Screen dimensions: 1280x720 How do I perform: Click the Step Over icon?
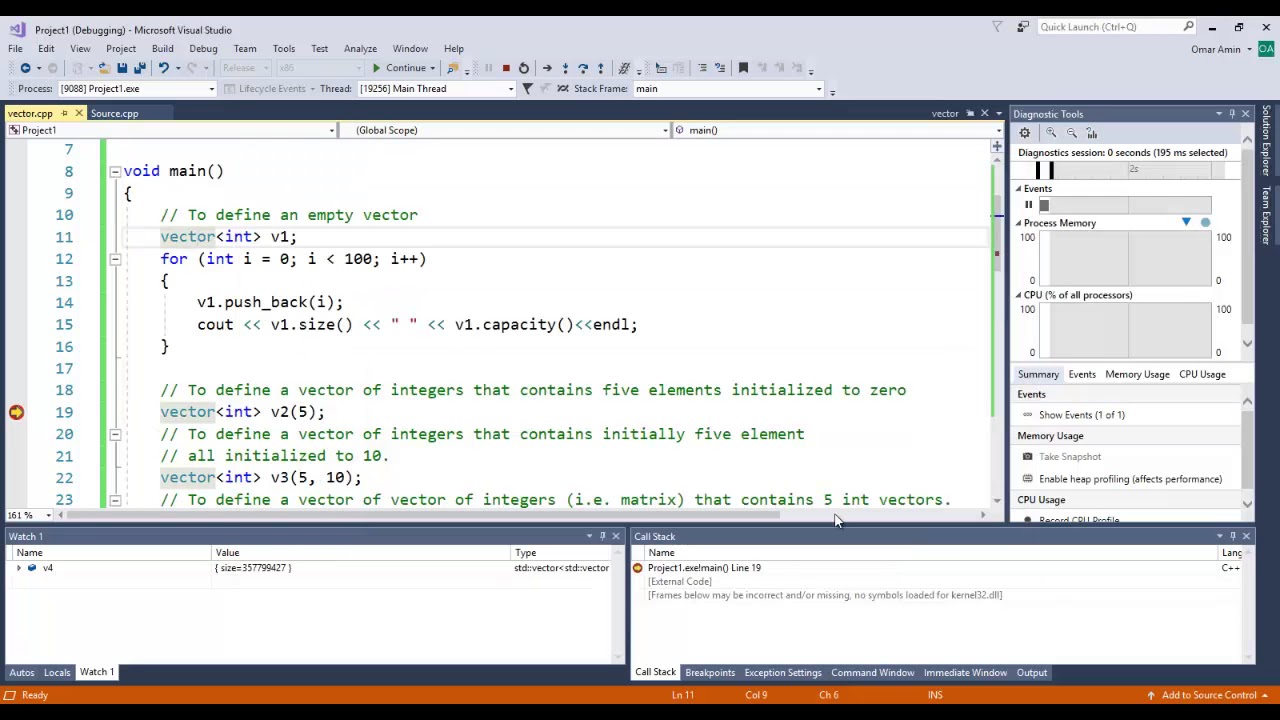(x=583, y=68)
